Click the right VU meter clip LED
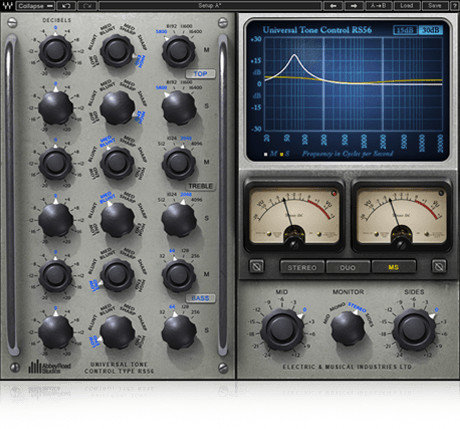The height and width of the screenshot is (429, 460). pos(441,193)
